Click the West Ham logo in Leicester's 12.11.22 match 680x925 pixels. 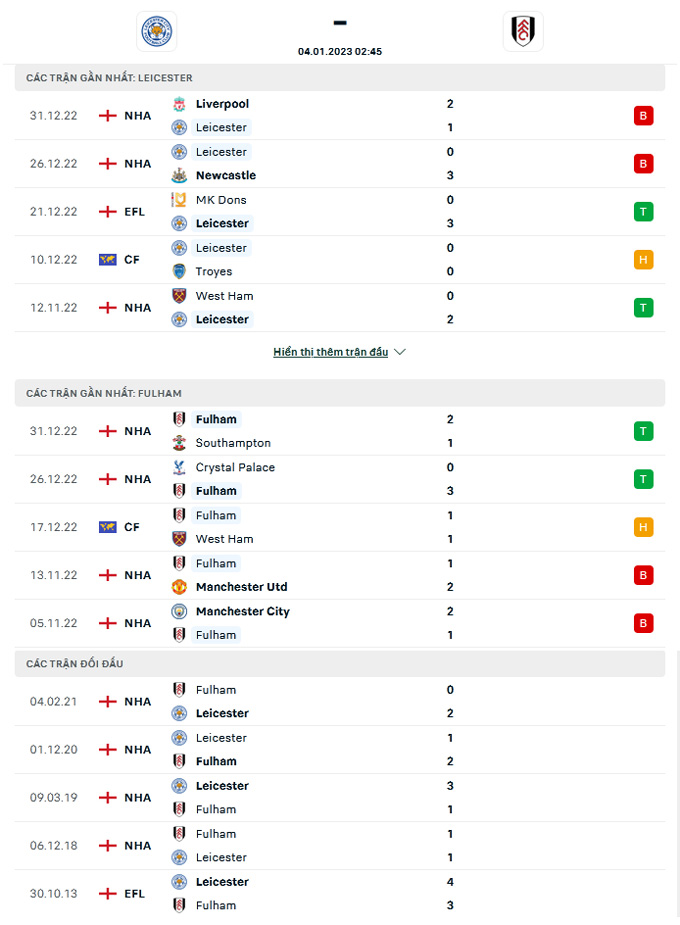coord(179,296)
